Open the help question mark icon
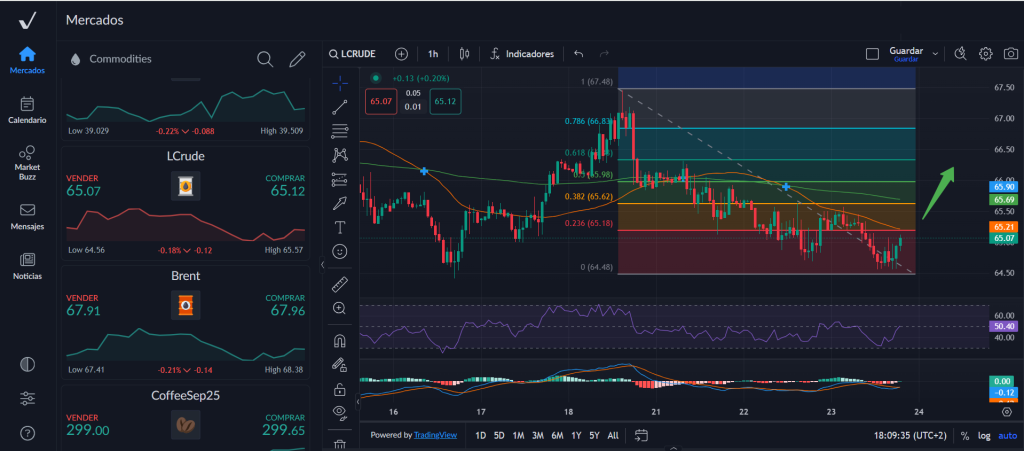The image size is (1024, 451). pos(27,432)
